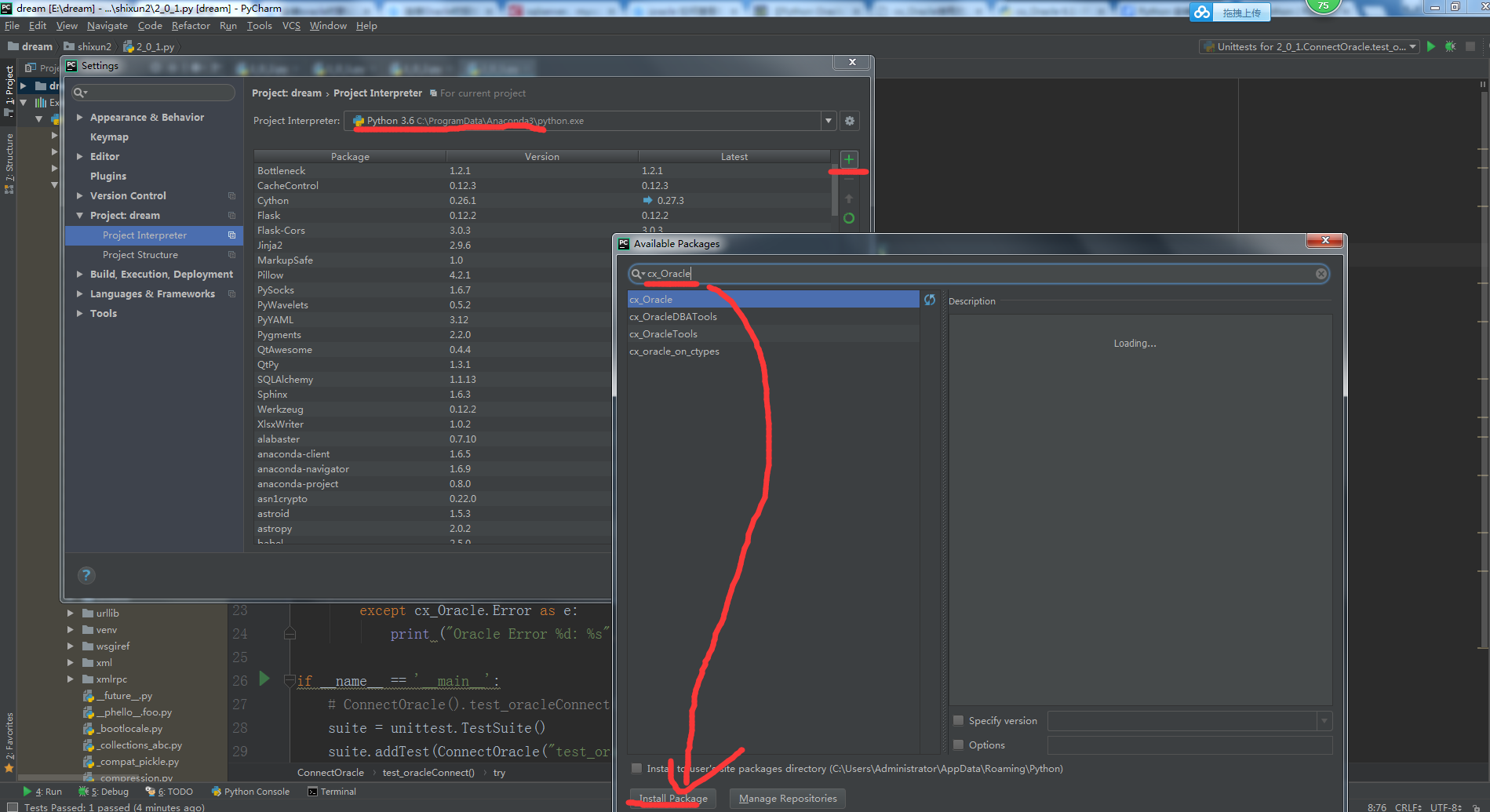Open the Settings help question mark
This screenshot has height=812, width=1490.
click(x=86, y=575)
